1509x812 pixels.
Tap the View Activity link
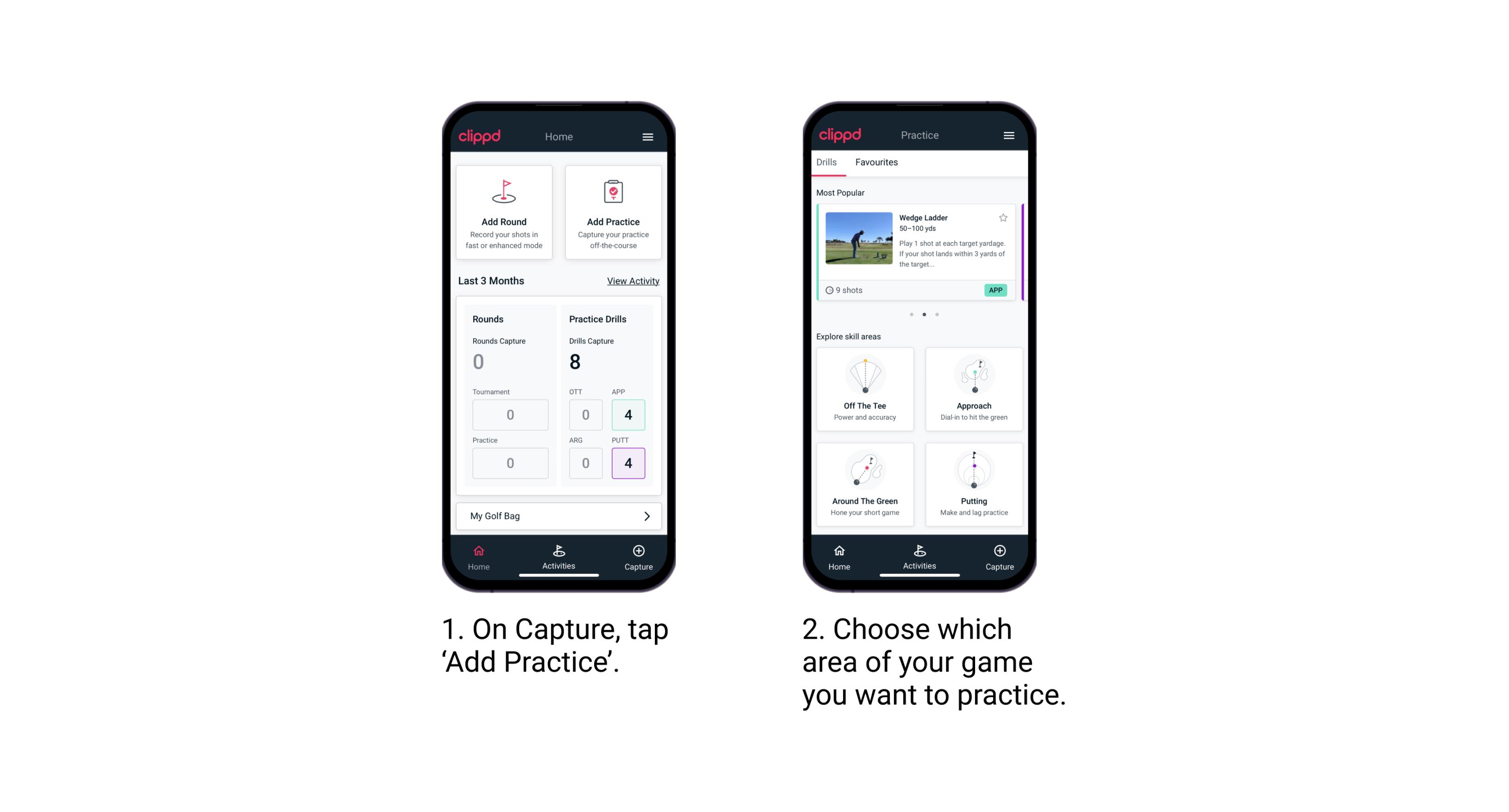(631, 281)
